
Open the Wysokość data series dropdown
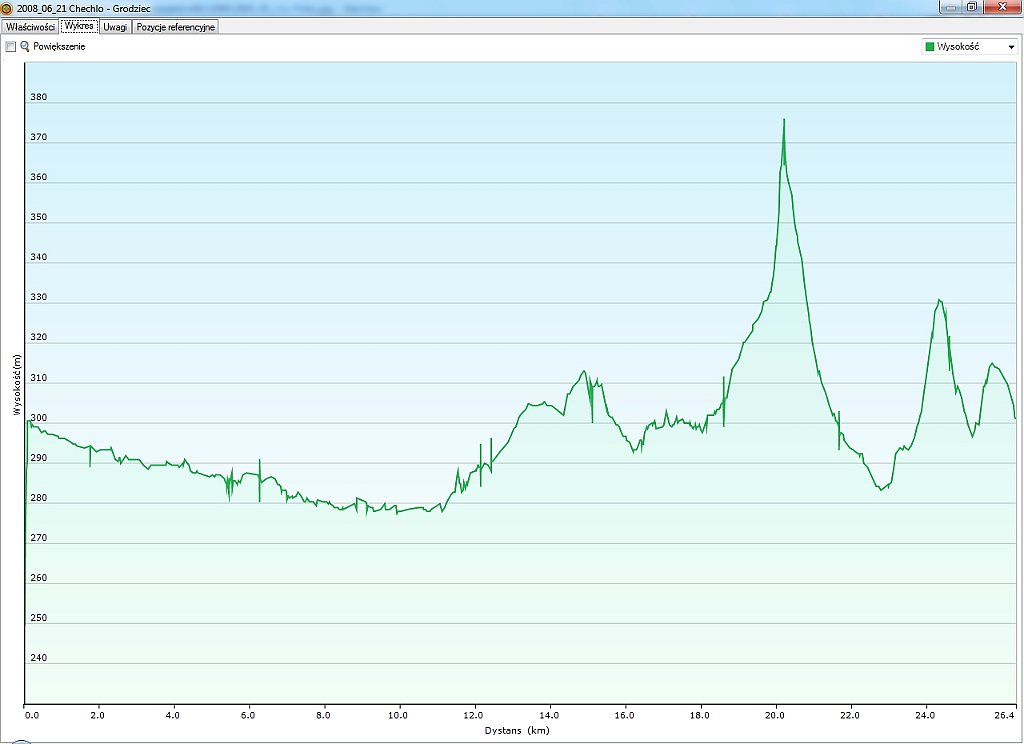point(968,47)
